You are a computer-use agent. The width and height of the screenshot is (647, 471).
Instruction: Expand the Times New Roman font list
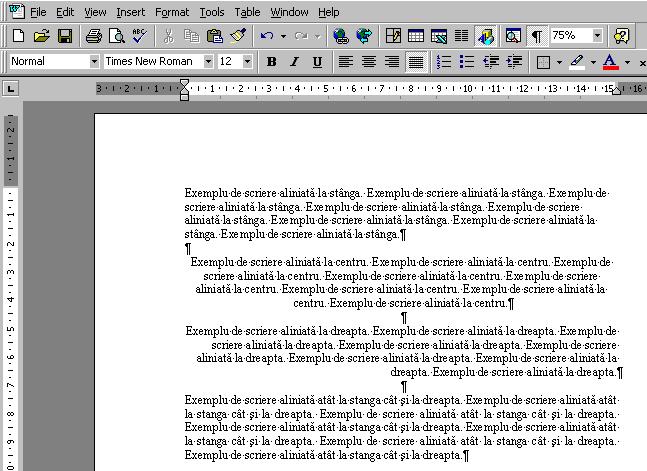point(208,62)
